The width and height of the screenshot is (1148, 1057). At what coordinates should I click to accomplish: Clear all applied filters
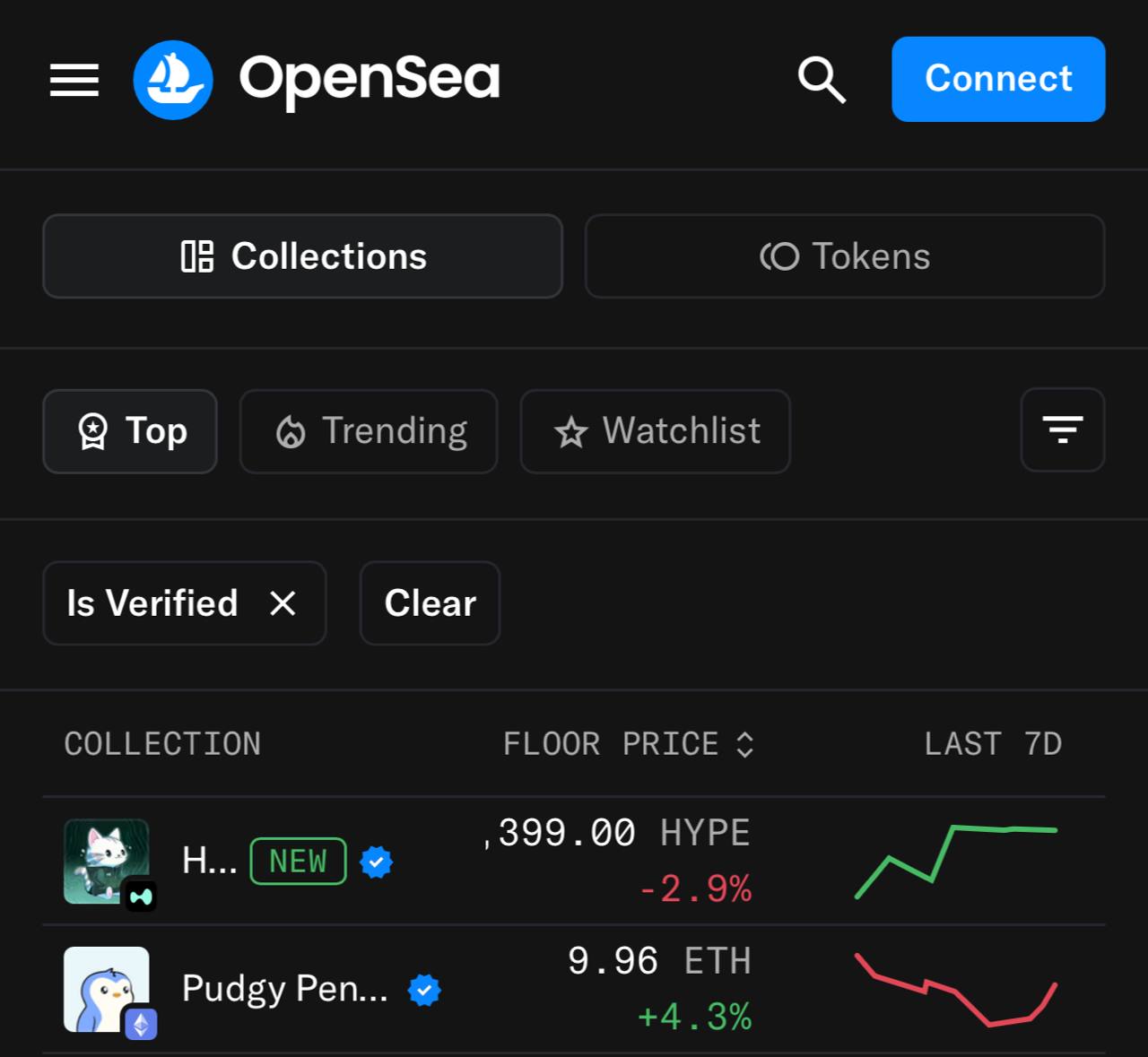[430, 603]
